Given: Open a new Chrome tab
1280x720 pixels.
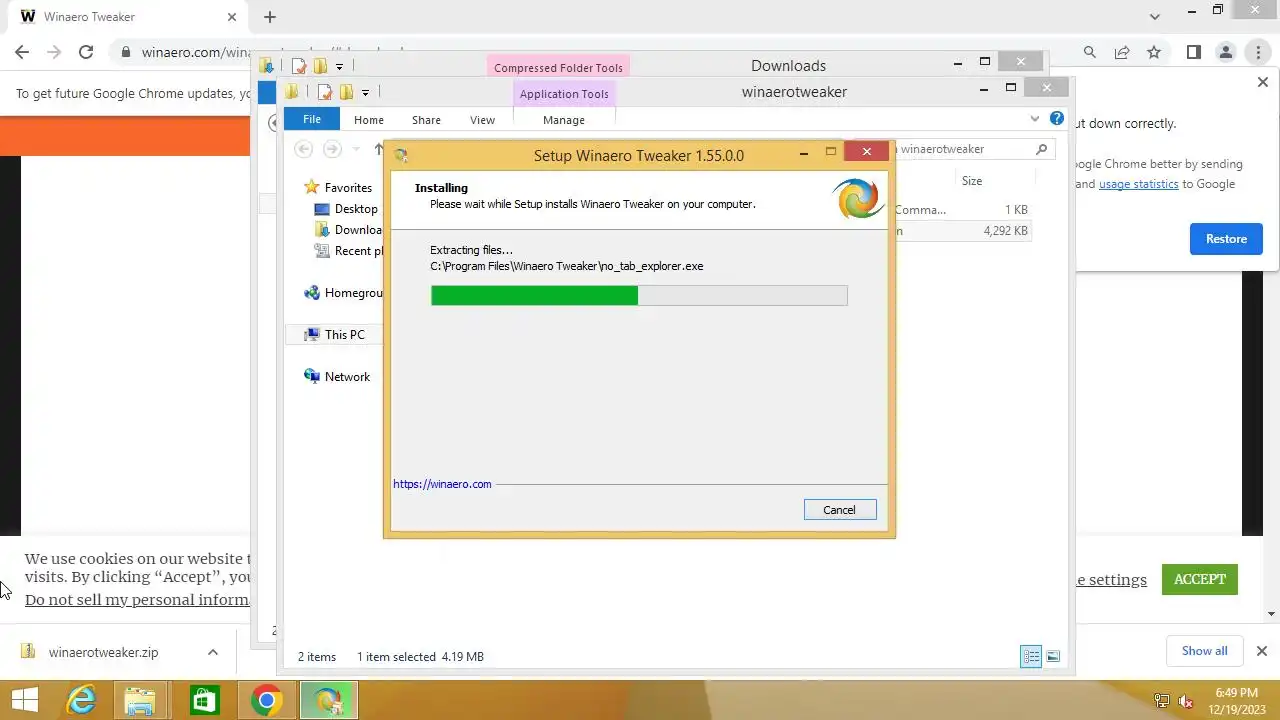Looking at the screenshot, I should pyautogui.click(x=269, y=17).
